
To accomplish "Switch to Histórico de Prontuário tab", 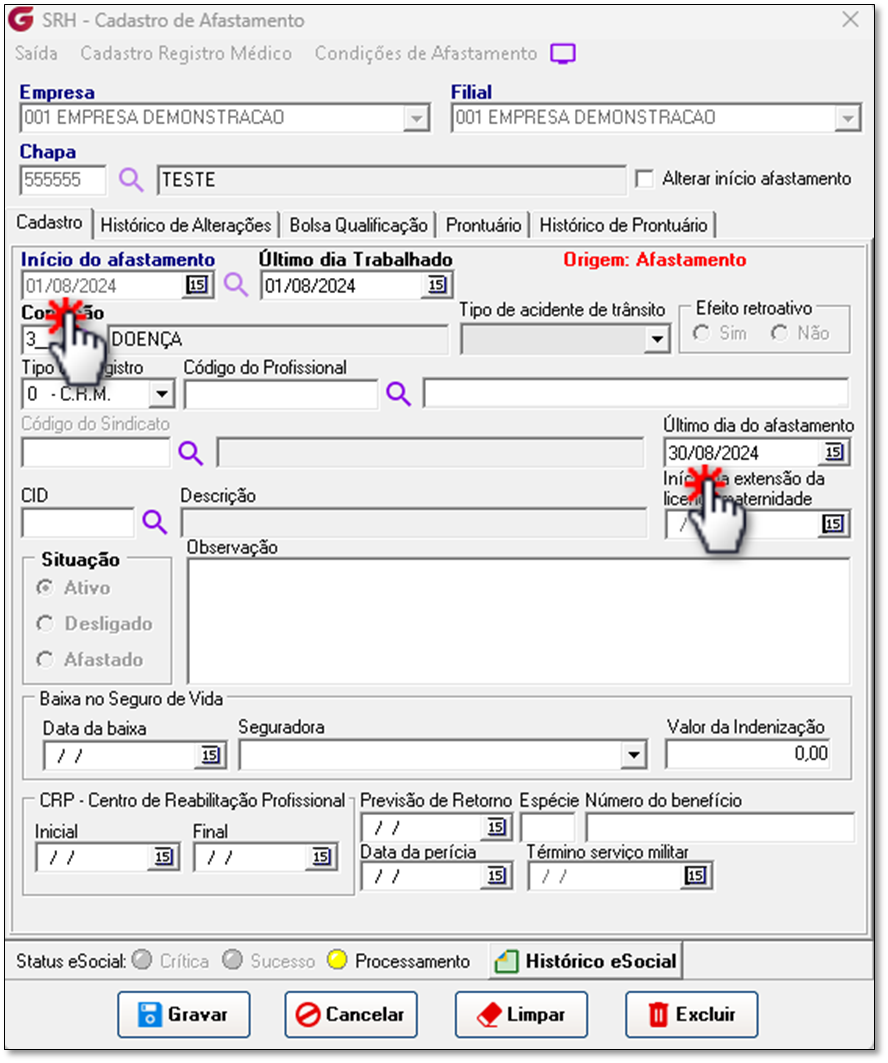I will [x=624, y=225].
